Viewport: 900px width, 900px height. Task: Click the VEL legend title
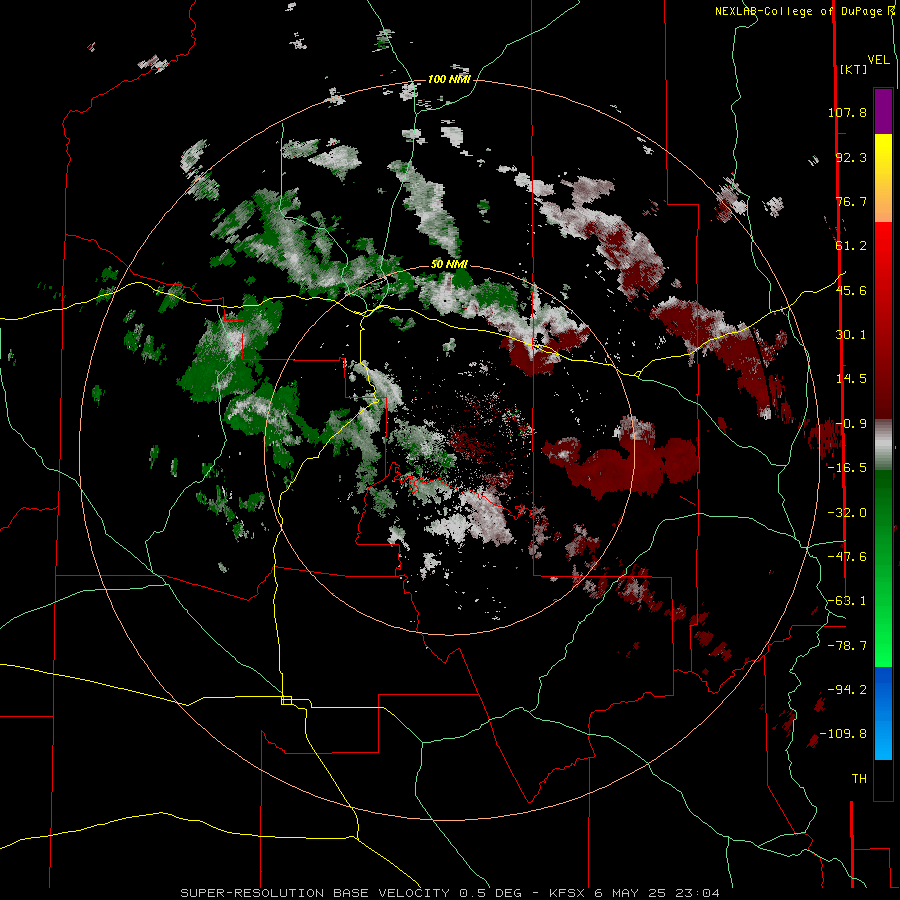(878, 60)
